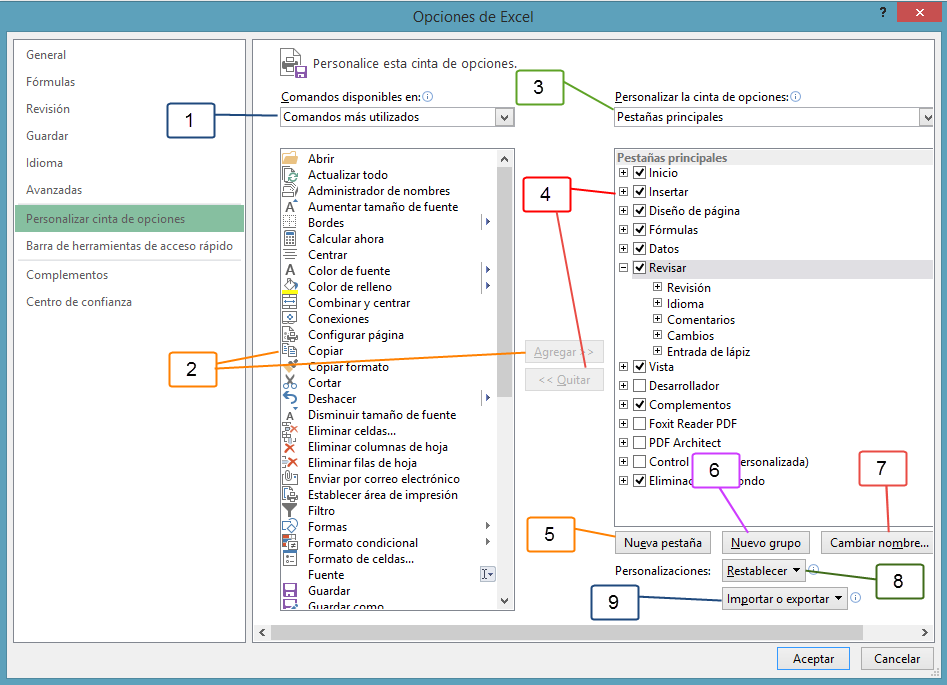Click the Filtro funnel icon
This screenshot has width=947, height=685.
click(290, 510)
